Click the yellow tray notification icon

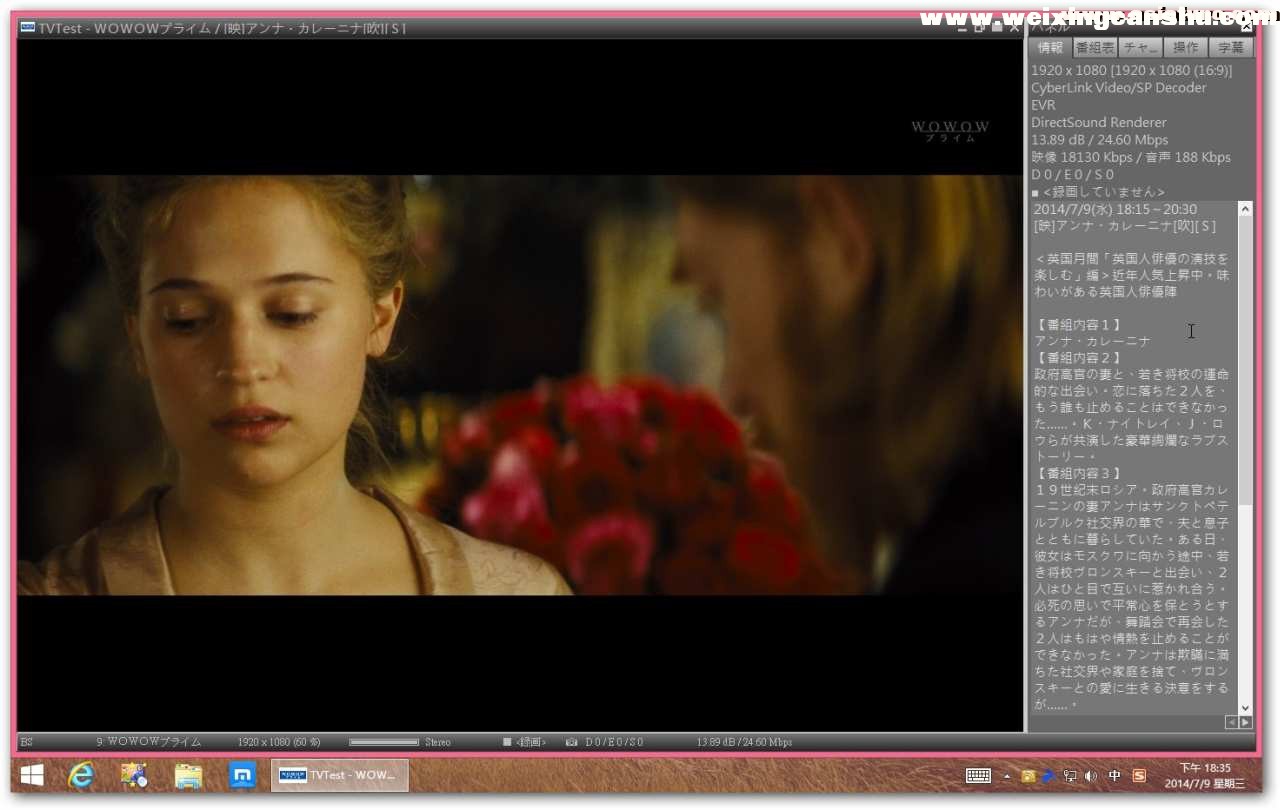(1028, 775)
